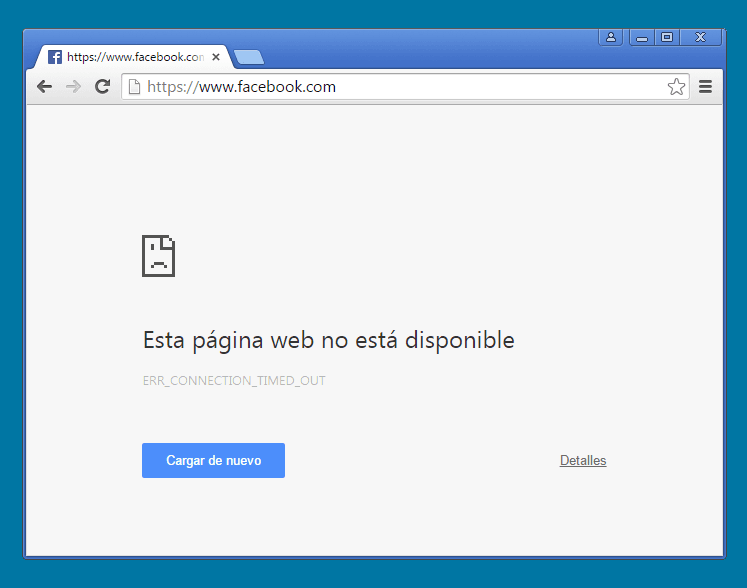Minimize the Chrome window
747x588 pixels.
(642, 37)
